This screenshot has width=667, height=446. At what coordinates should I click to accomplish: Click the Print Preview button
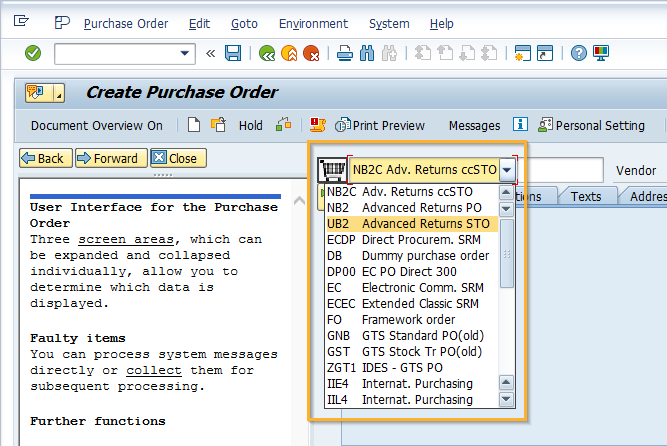click(x=380, y=126)
